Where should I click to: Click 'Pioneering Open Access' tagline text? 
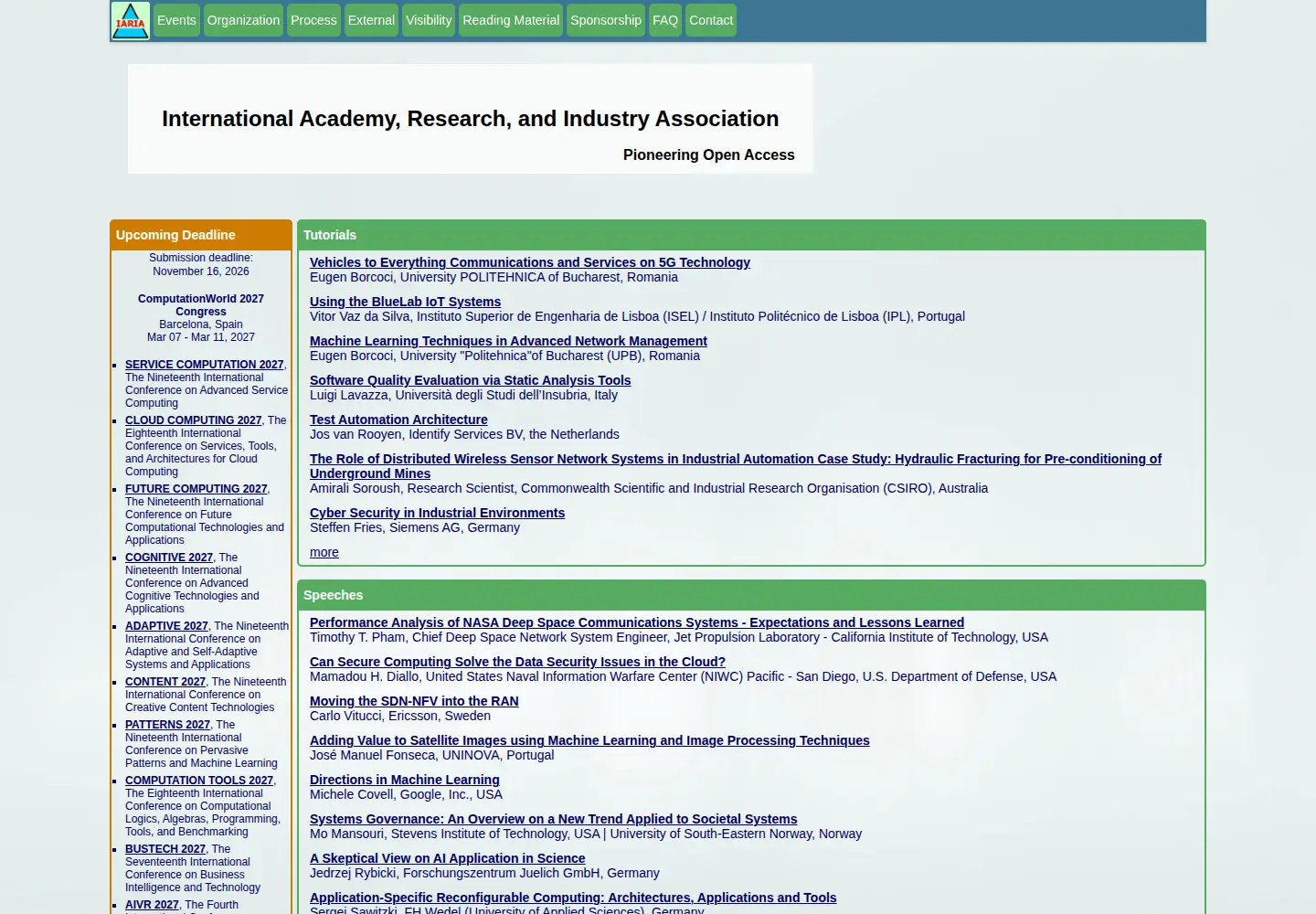tap(709, 155)
